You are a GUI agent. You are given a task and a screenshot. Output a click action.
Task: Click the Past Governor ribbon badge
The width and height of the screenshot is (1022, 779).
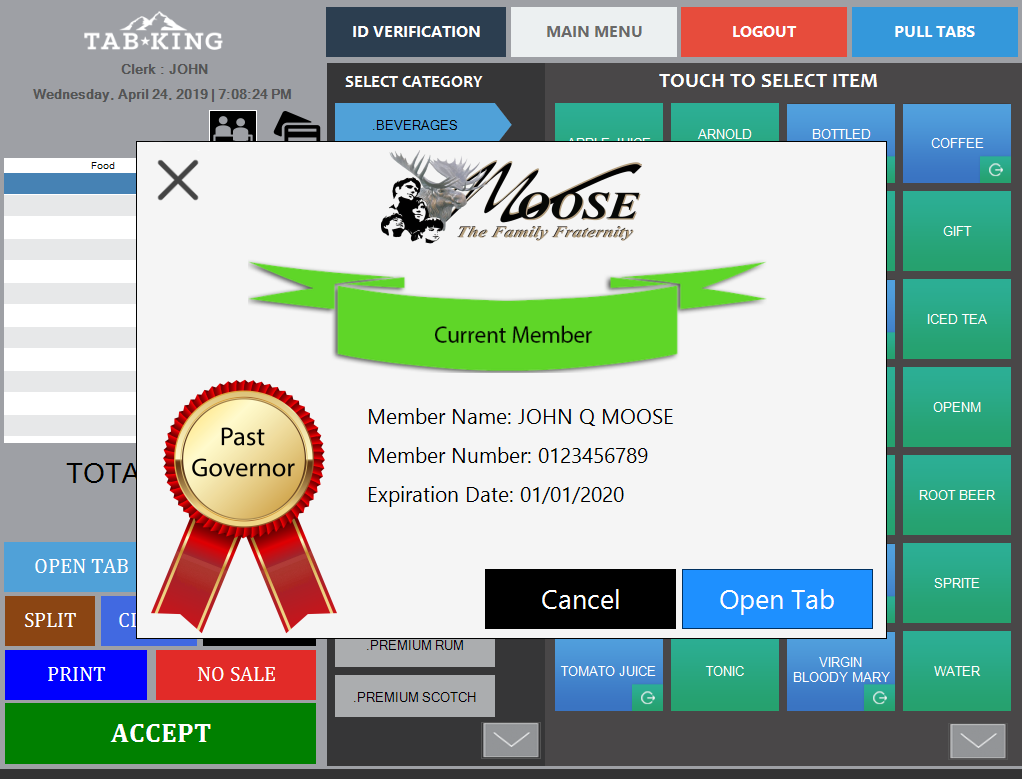pyautogui.click(x=244, y=505)
